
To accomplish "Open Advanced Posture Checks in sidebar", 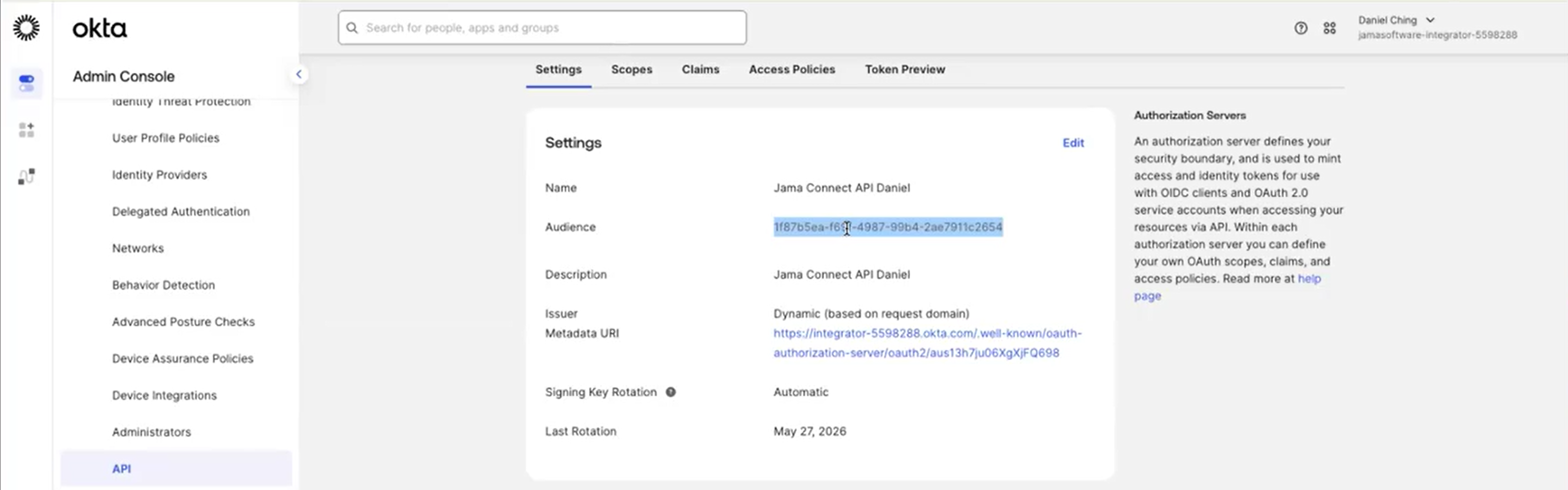I will click(x=183, y=322).
